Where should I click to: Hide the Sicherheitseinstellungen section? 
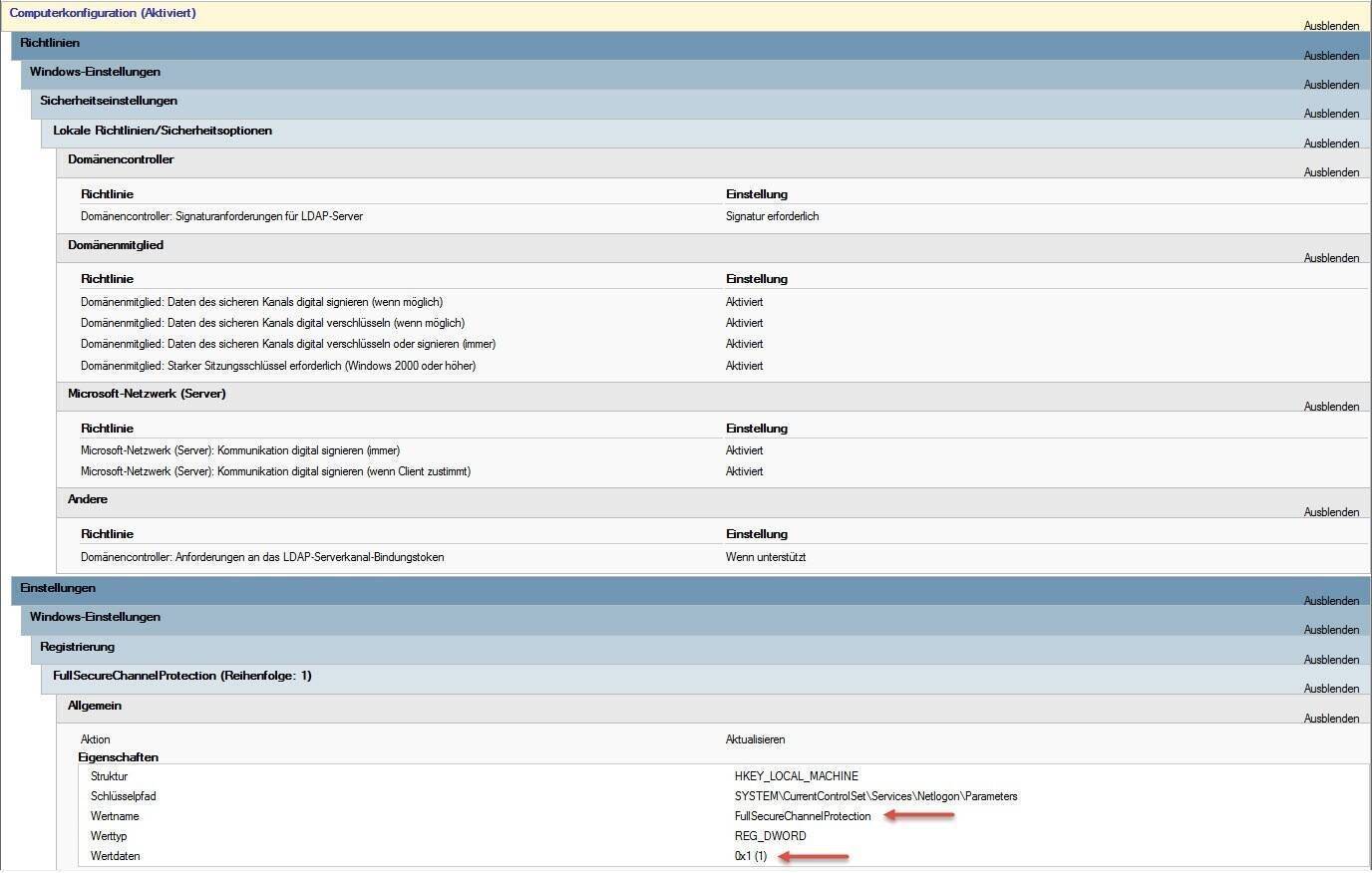[1330, 114]
